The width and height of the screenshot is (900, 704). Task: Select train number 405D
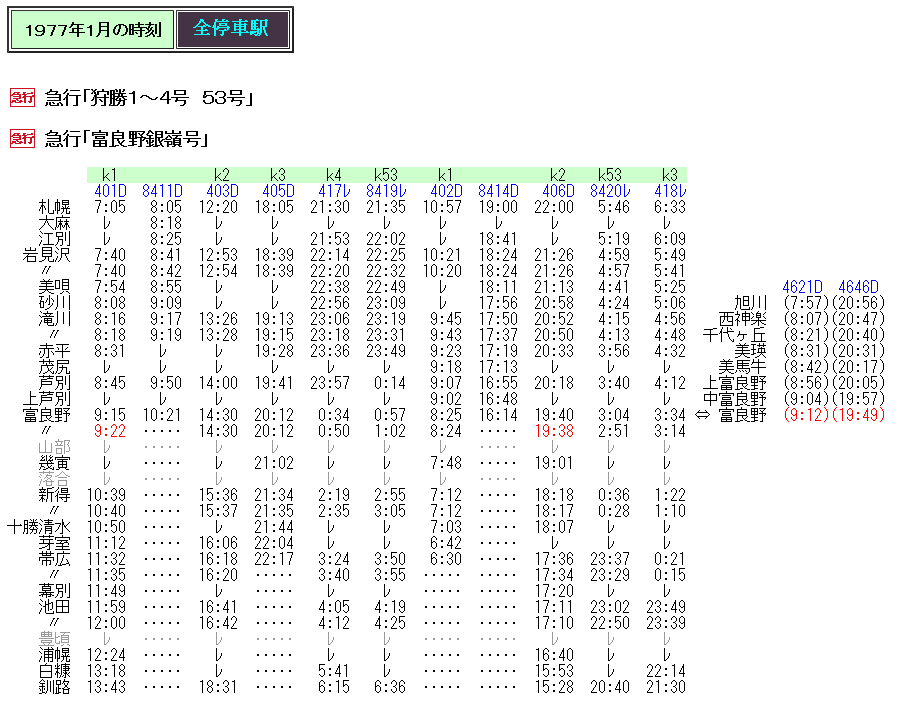click(278, 191)
